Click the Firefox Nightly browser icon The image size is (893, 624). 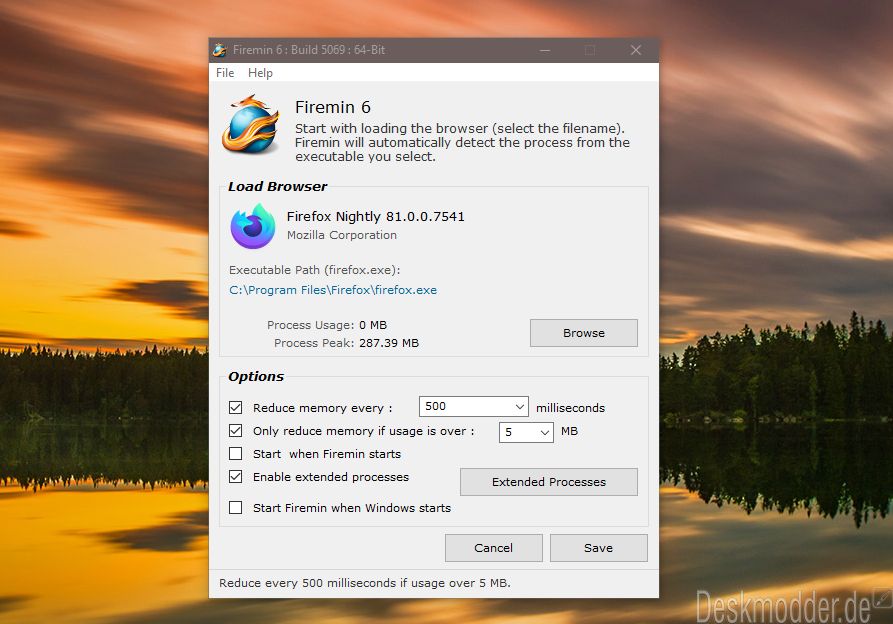point(253,226)
